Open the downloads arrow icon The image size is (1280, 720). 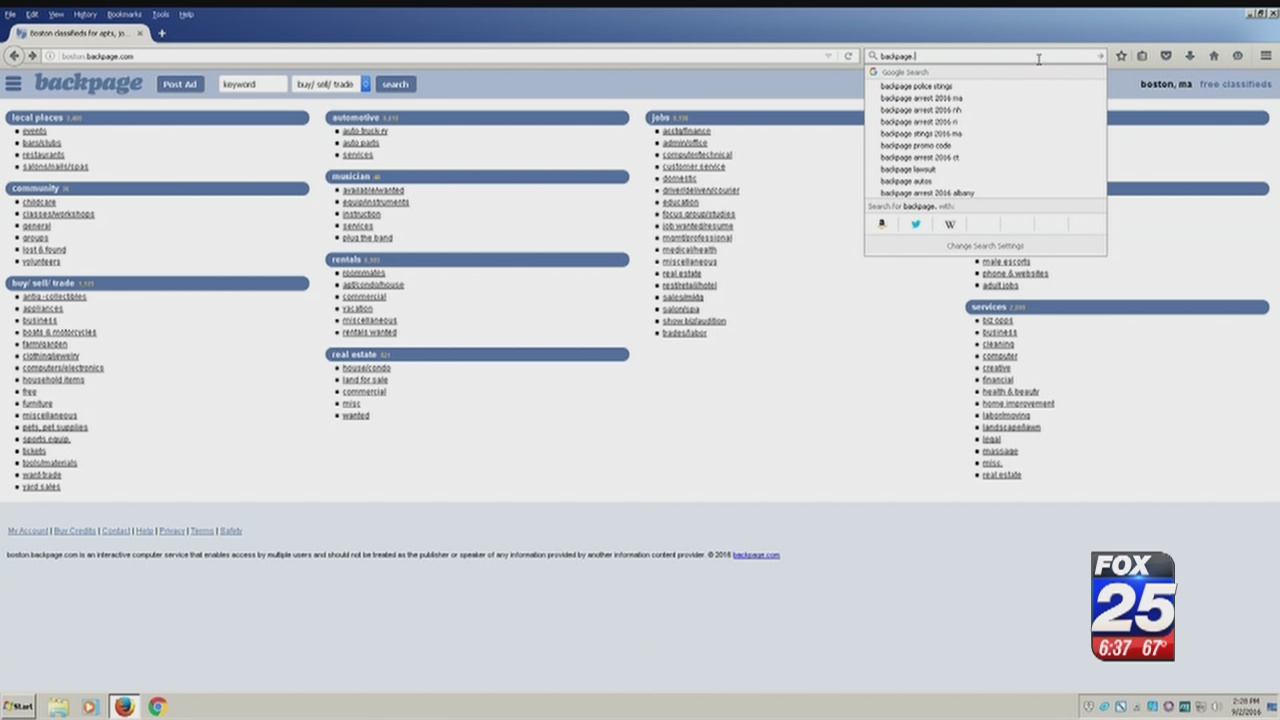point(1189,56)
